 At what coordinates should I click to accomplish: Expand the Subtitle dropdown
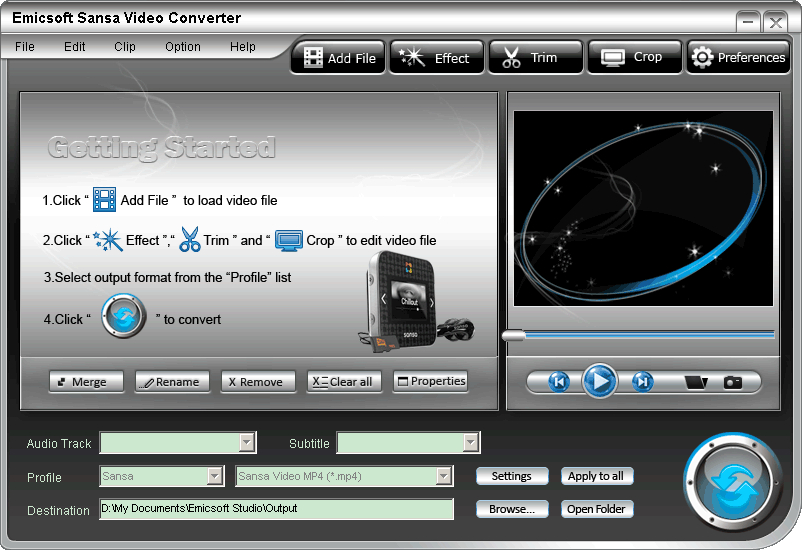pyautogui.click(x=471, y=443)
